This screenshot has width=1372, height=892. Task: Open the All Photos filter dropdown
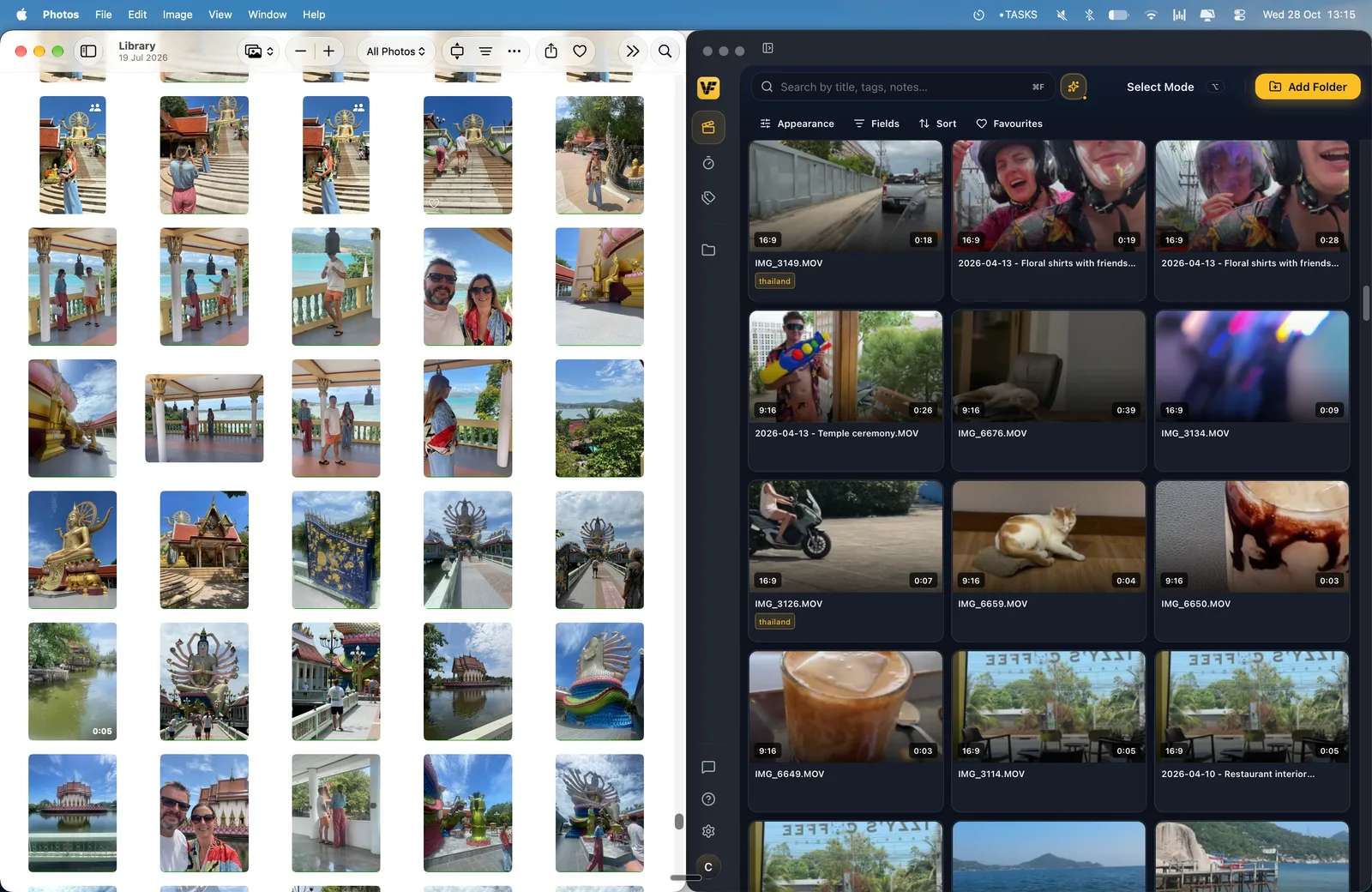pos(396,51)
